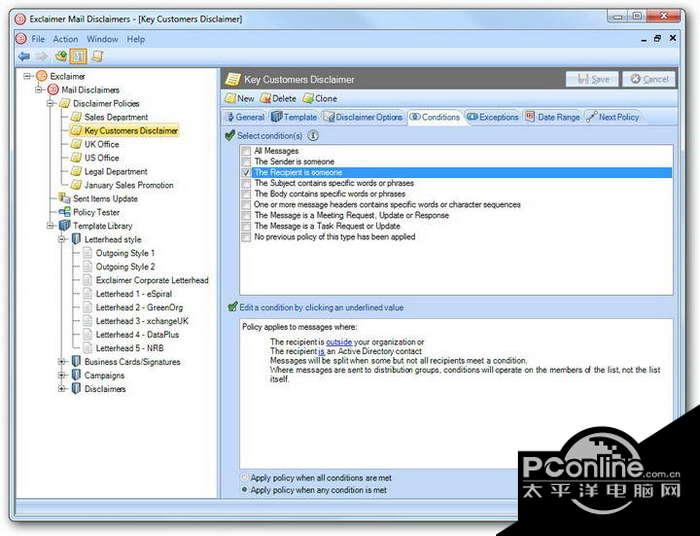The image size is (700, 536).
Task: Switch to the Disclaimer Options tab
Action: click(x=363, y=117)
